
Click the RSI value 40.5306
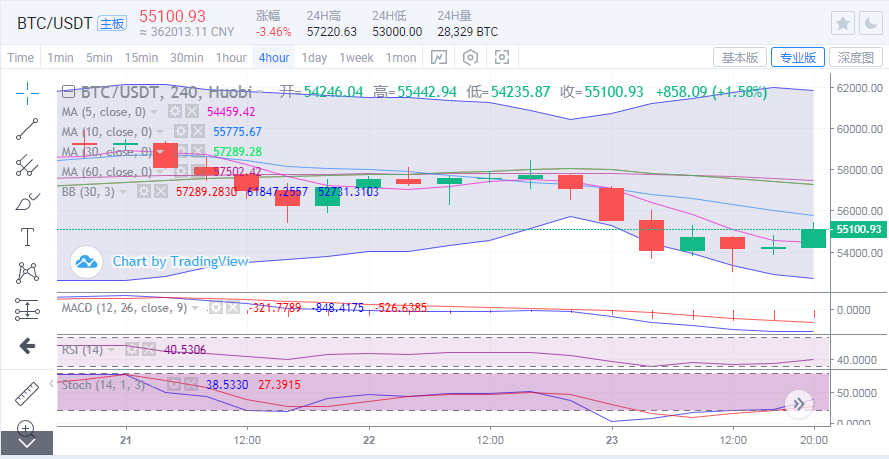tap(185, 350)
